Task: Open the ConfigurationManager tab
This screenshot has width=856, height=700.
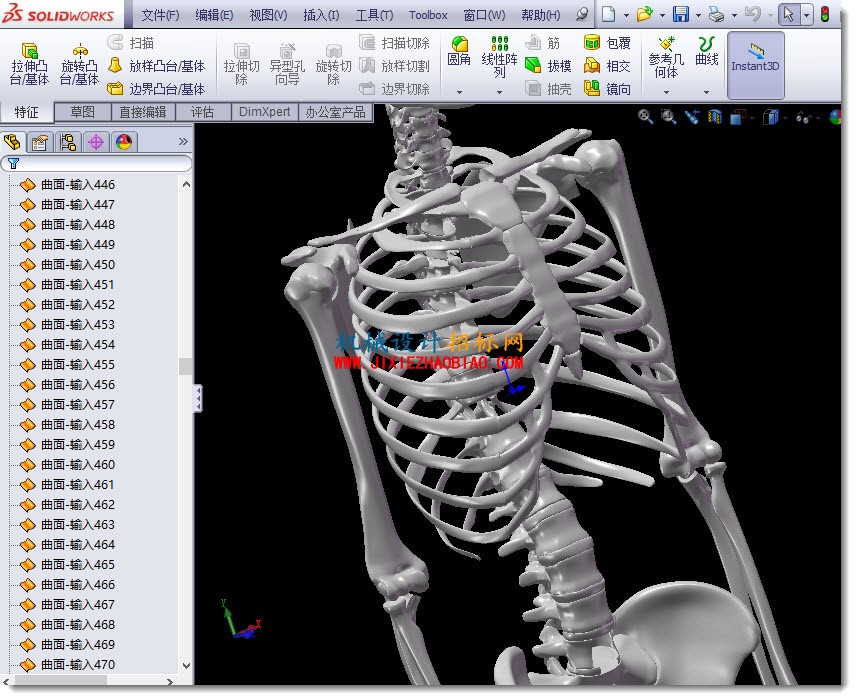Action: pos(68,143)
